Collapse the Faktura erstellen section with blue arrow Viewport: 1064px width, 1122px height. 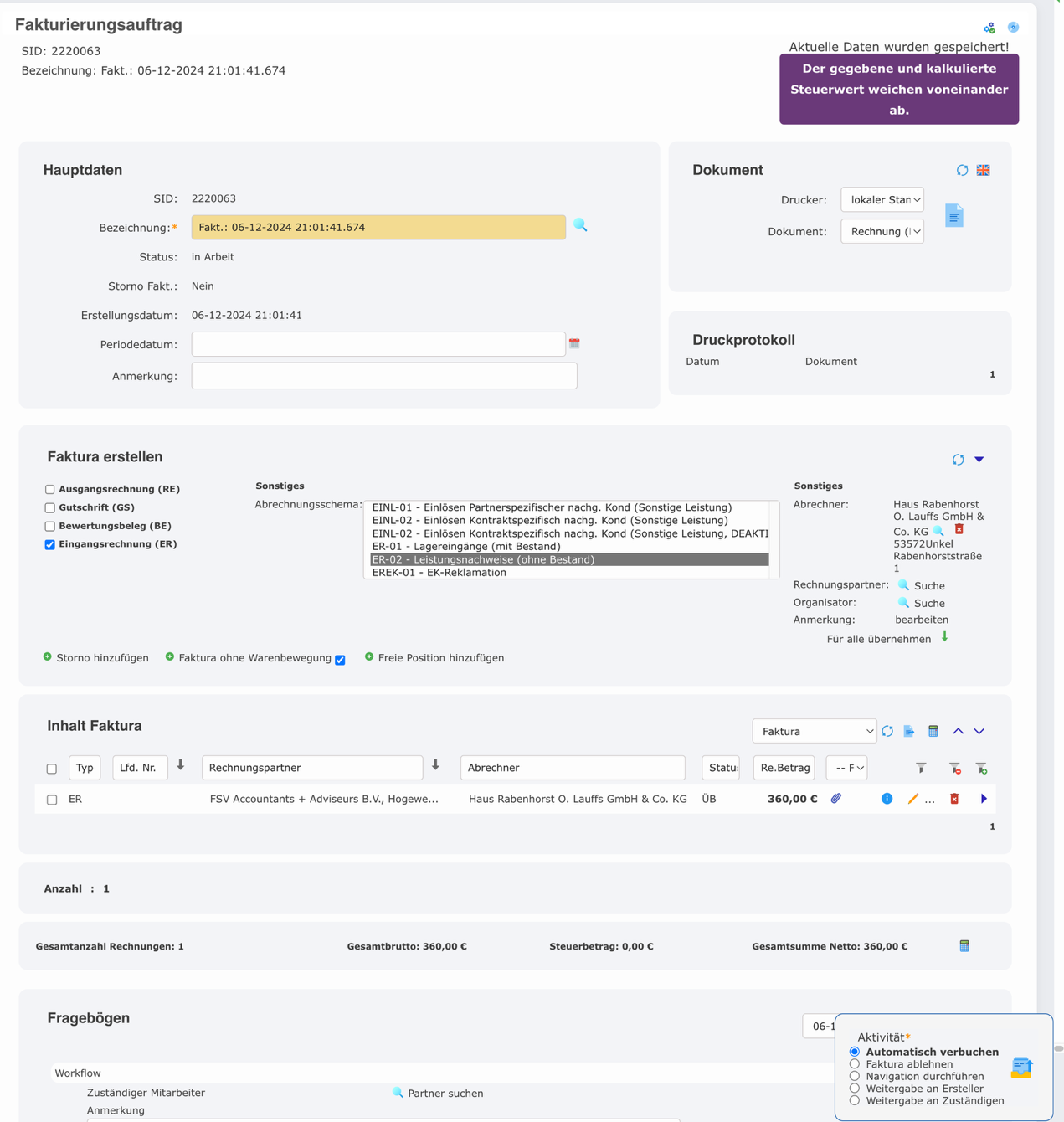(x=979, y=459)
